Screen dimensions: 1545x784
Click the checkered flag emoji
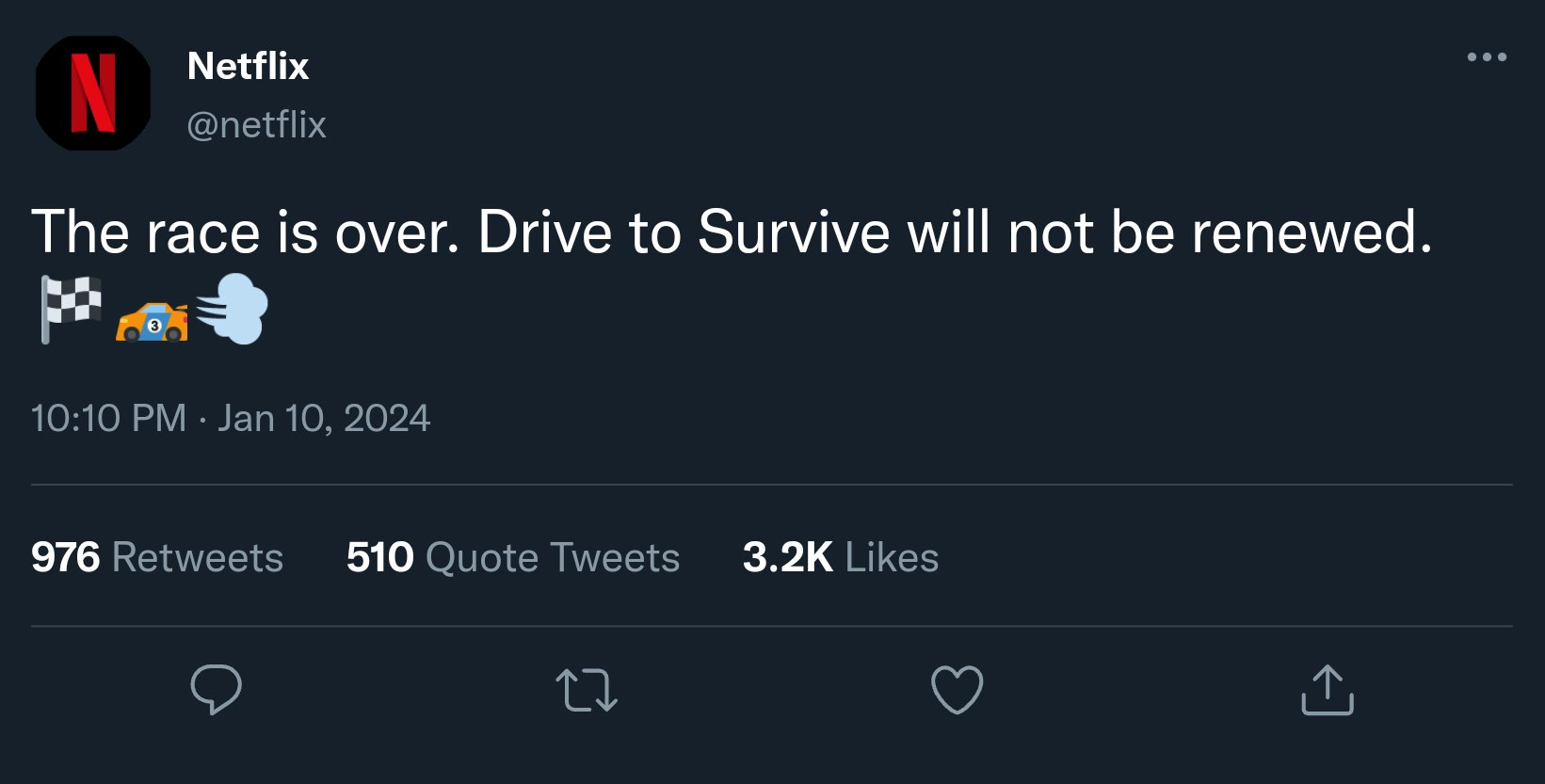[x=71, y=309]
